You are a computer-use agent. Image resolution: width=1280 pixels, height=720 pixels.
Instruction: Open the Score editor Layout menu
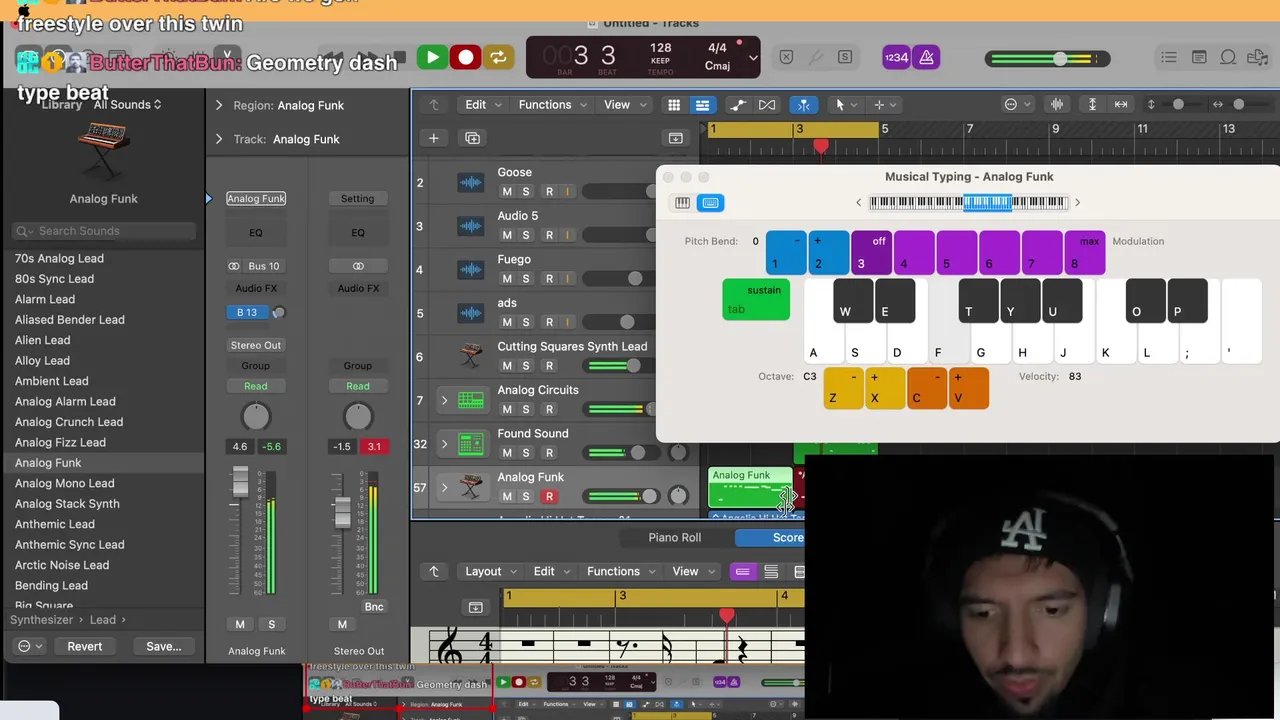pos(490,571)
